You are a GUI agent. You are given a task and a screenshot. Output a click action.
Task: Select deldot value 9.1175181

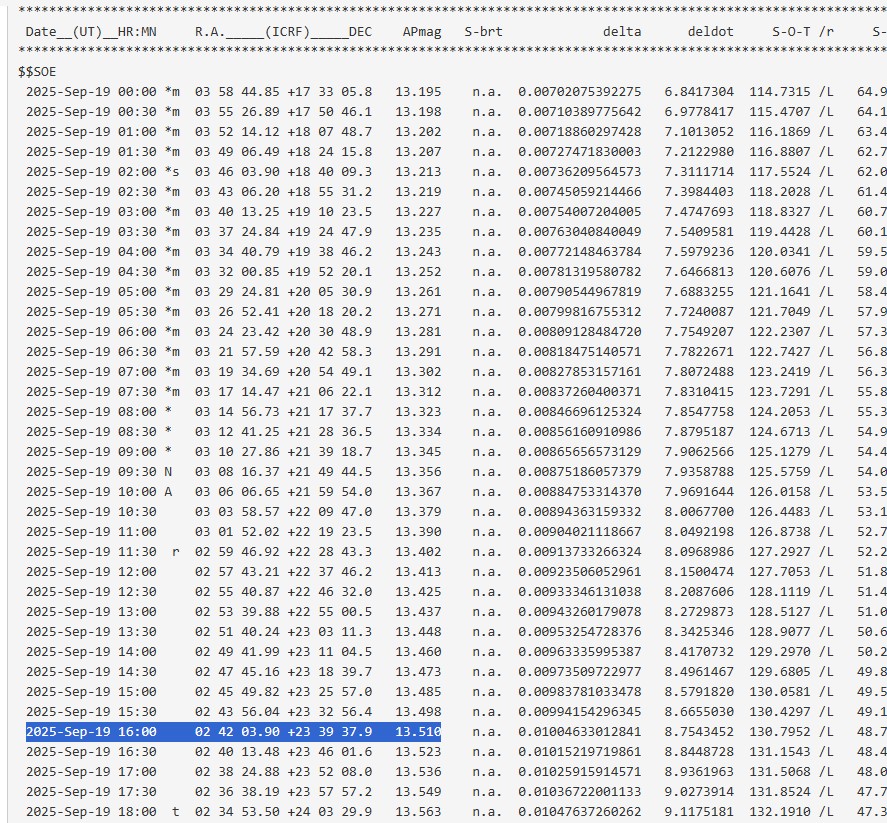tap(705, 812)
